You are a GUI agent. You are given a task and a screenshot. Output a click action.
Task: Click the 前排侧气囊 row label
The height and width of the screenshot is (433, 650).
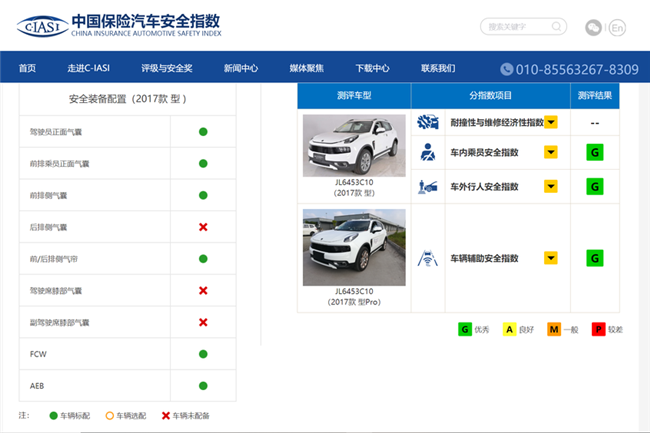click(x=48, y=196)
